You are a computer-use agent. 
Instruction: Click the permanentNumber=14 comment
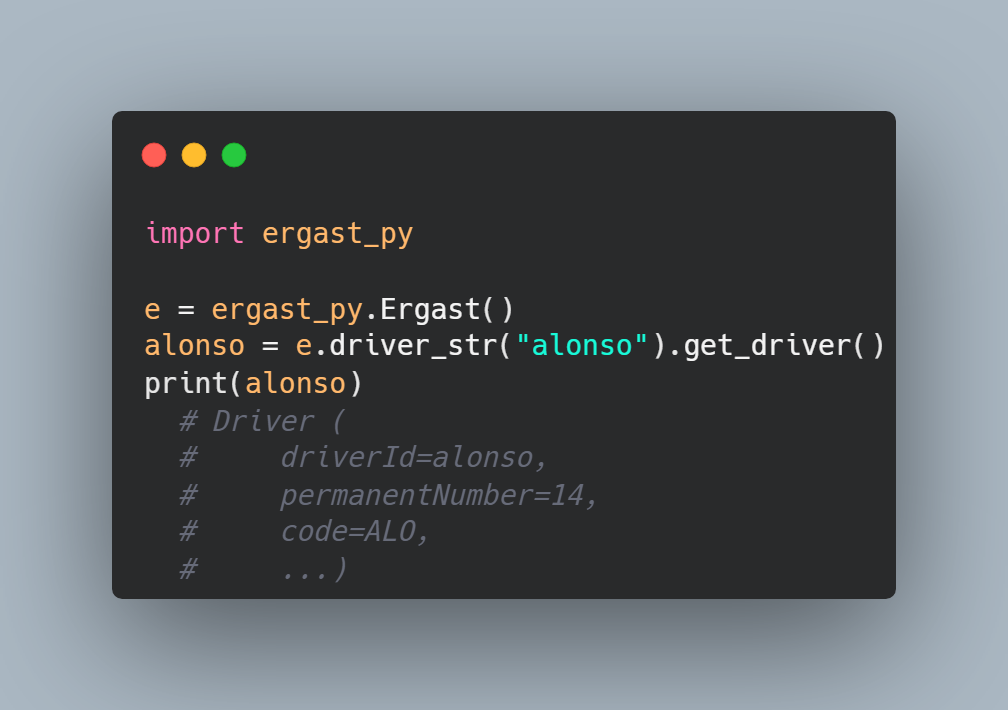(438, 496)
